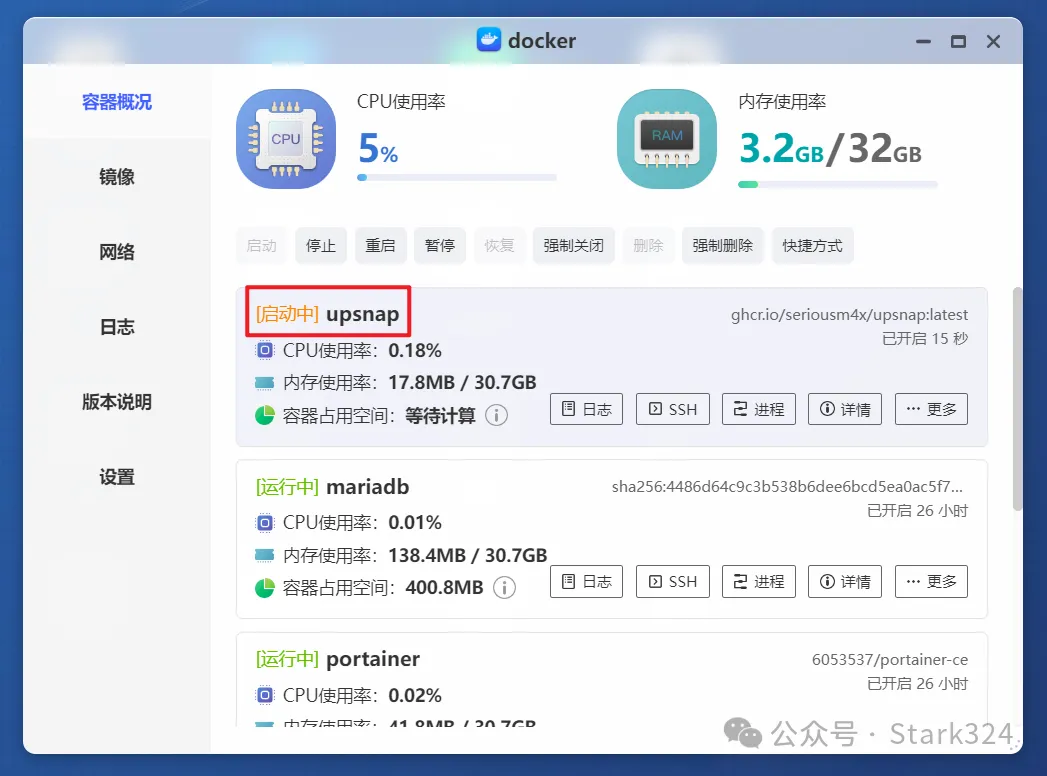
Task: Click the container list vertical scrollbar
Action: (1017, 399)
